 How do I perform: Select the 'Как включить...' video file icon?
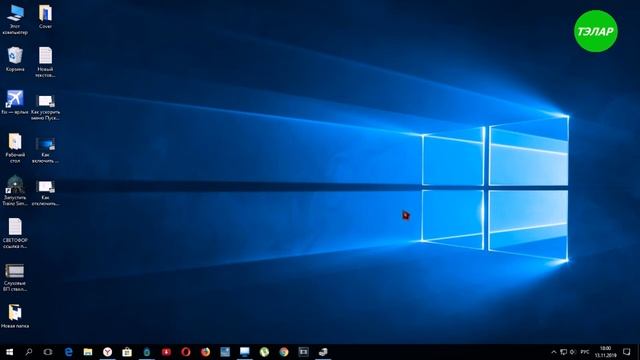pyautogui.click(x=45, y=150)
